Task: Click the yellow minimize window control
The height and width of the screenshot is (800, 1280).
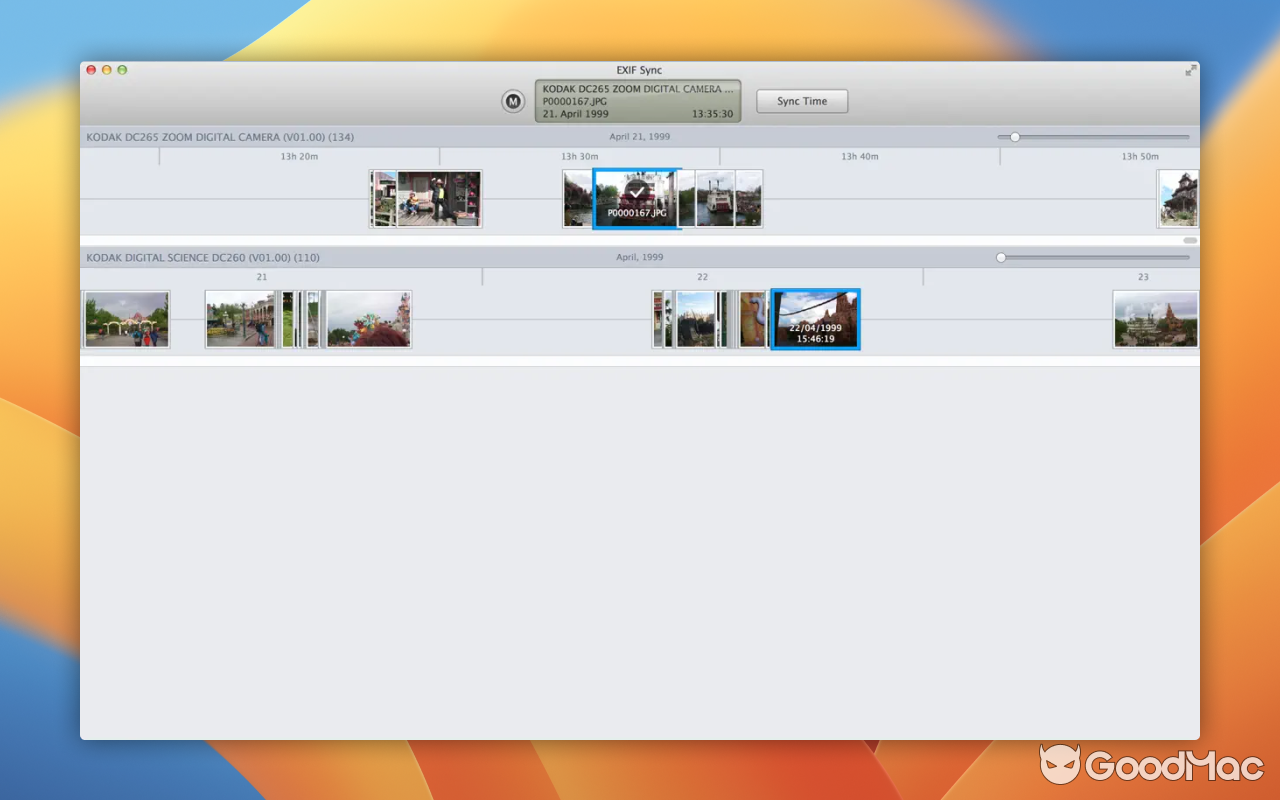Action: (106, 70)
